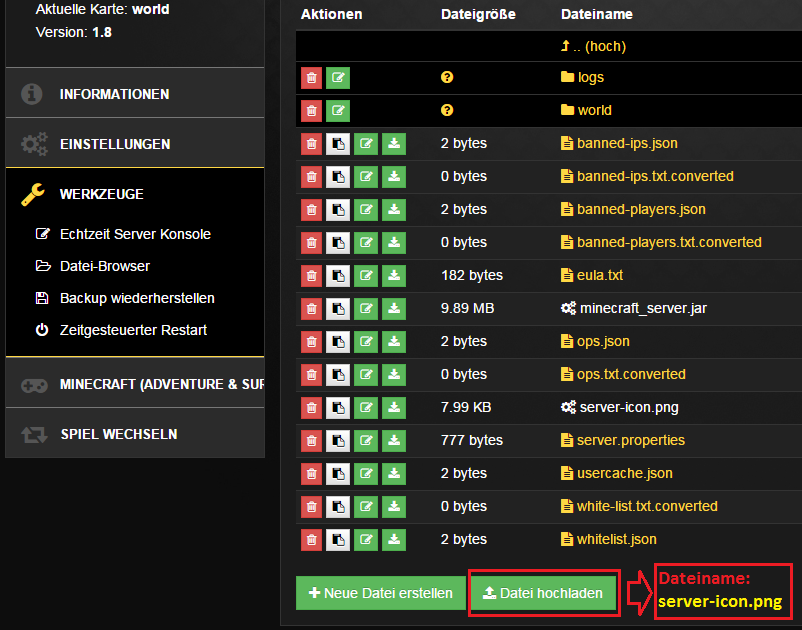
Task: Click the 777 bytes size value
Action: click(x=472, y=440)
